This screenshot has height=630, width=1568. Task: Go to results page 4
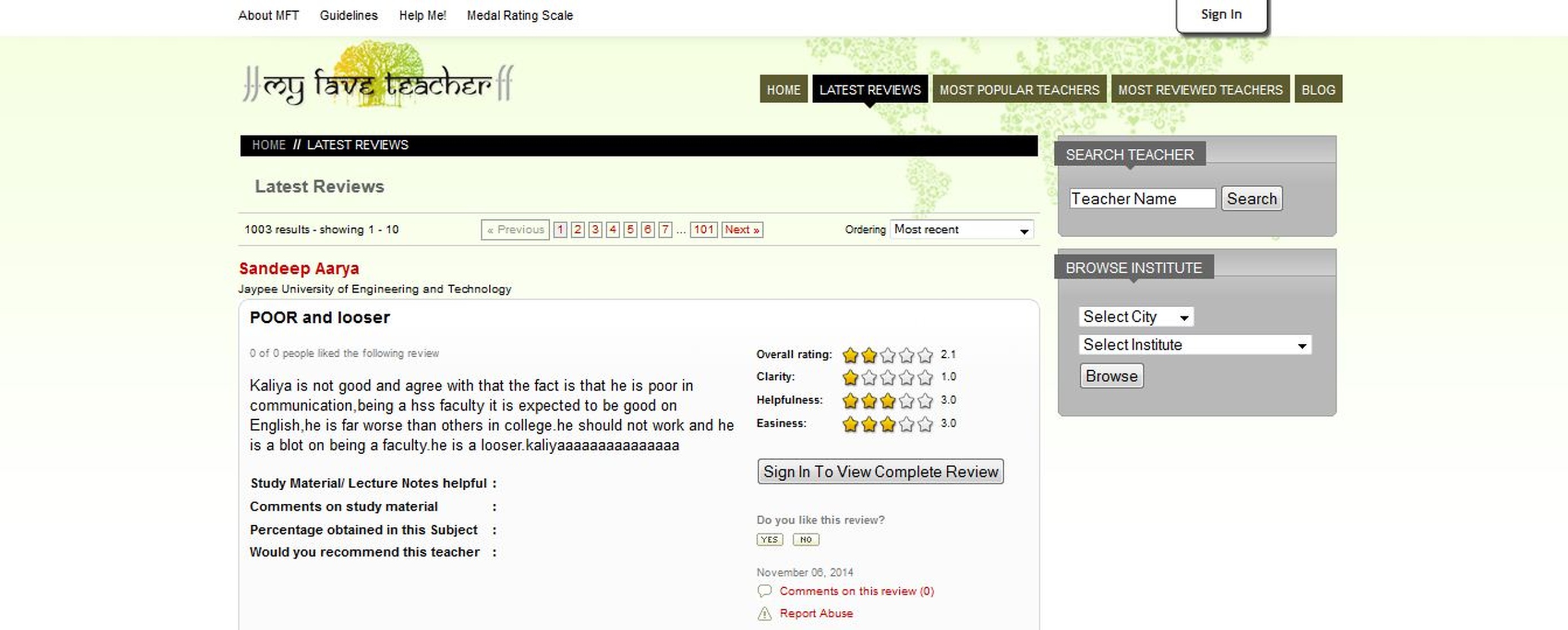(x=613, y=229)
